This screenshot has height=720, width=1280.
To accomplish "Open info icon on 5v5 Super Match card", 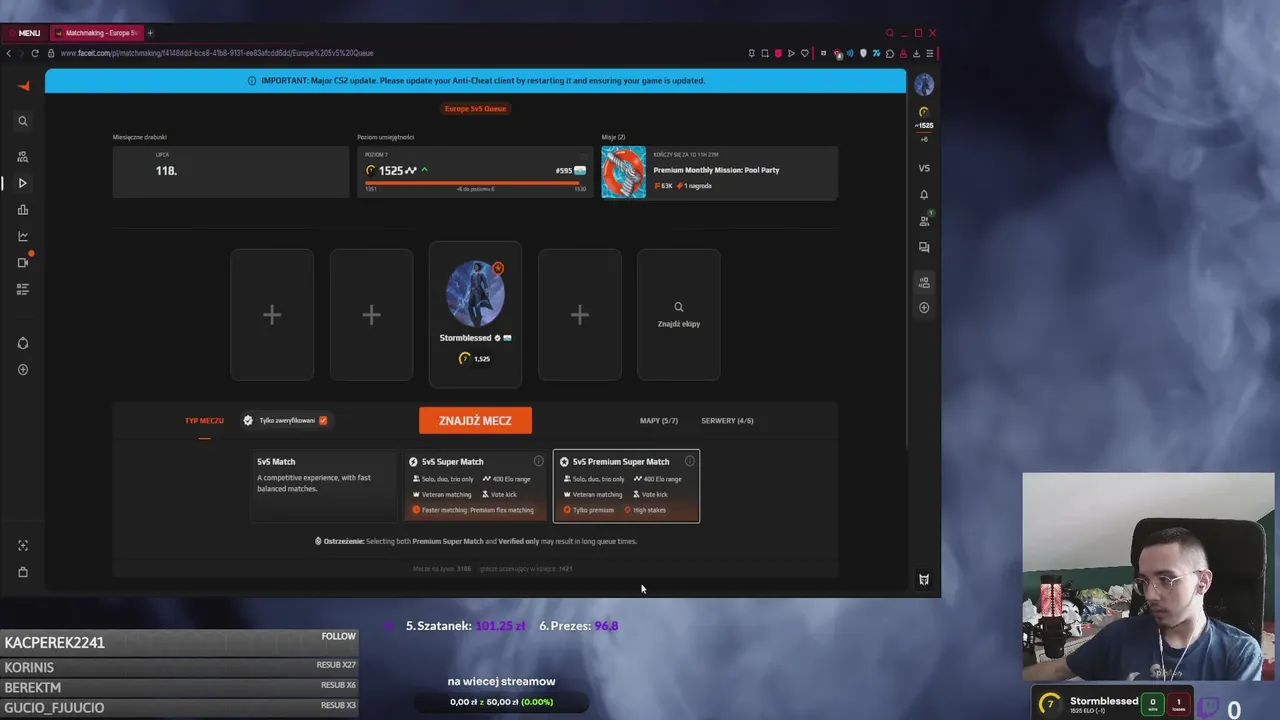I will (x=538, y=461).
